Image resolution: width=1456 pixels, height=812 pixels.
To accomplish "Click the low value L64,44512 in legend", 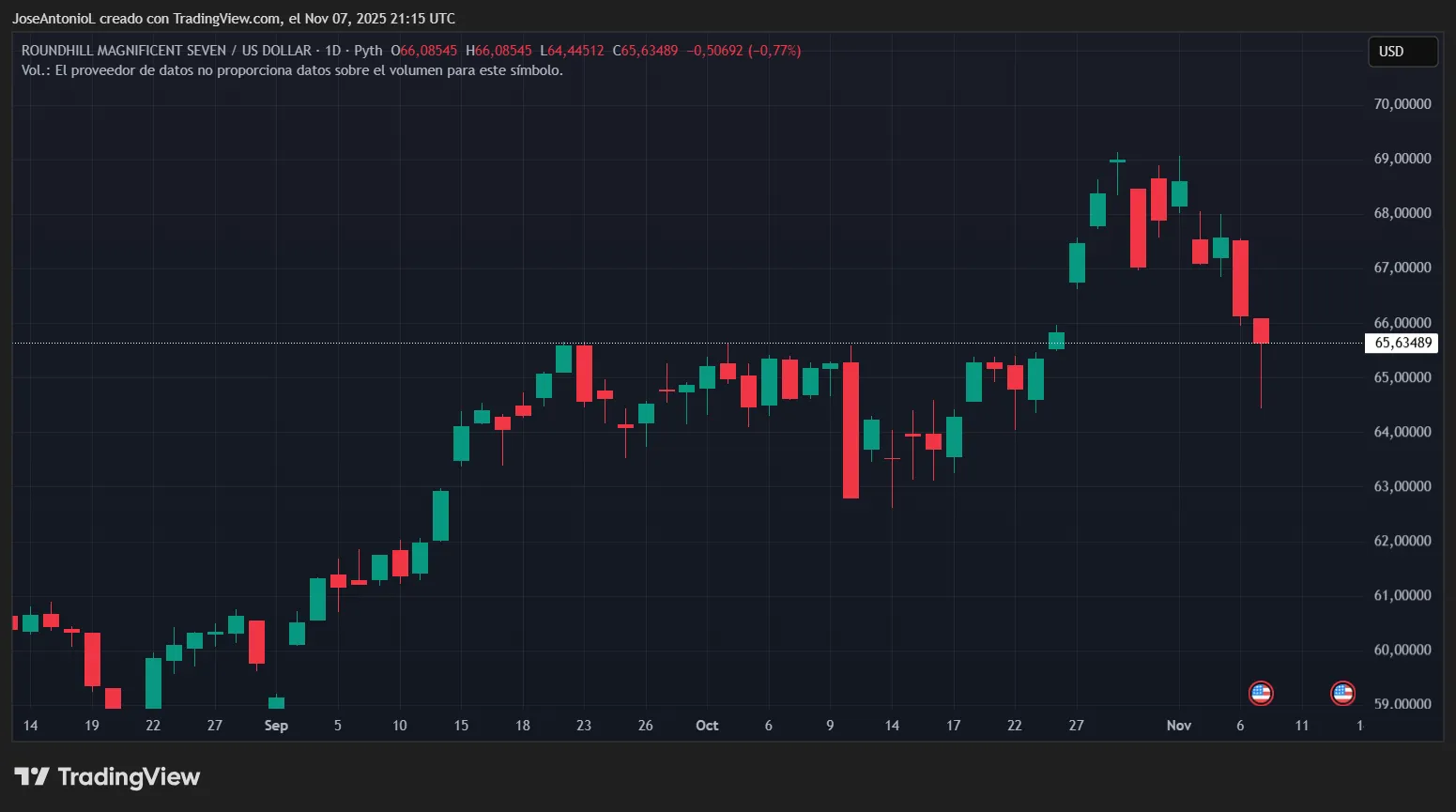I will coord(572,51).
